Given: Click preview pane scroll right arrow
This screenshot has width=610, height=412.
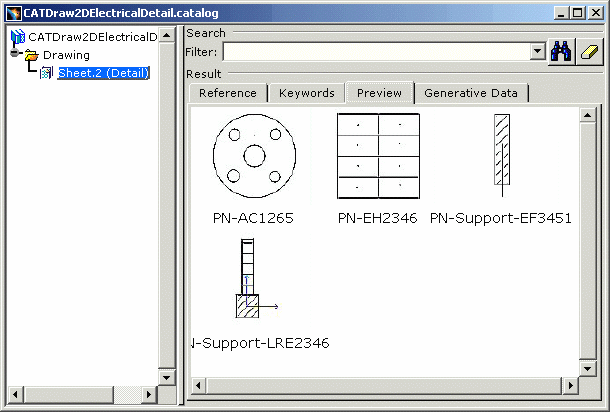Looking at the screenshot, I should click(570, 386).
